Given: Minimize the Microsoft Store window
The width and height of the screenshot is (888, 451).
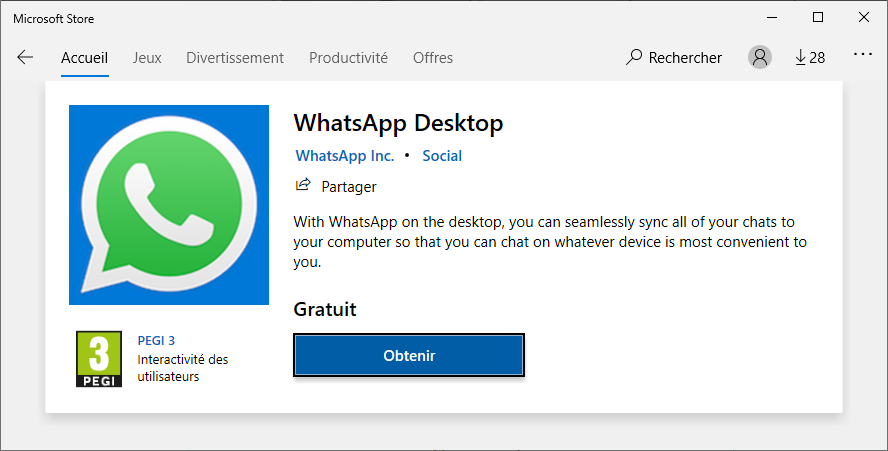Looking at the screenshot, I should pyautogui.click(x=772, y=18).
